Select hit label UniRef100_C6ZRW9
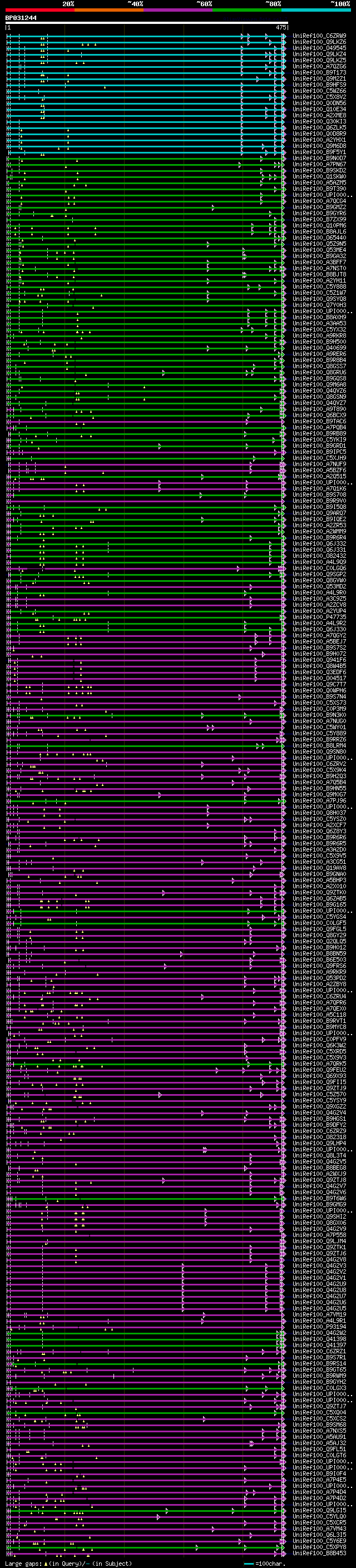The height and width of the screenshot is (1568, 356). click(x=319, y=36)
